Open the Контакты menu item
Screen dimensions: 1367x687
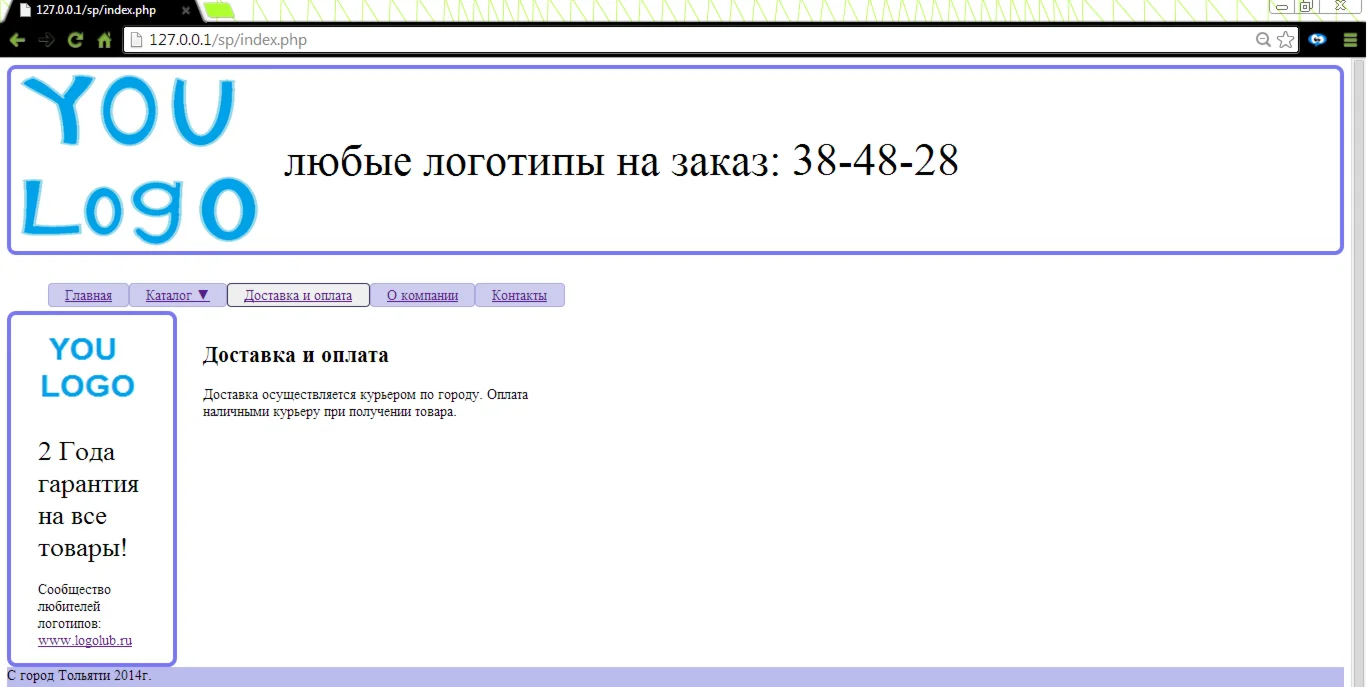(519, 295)
